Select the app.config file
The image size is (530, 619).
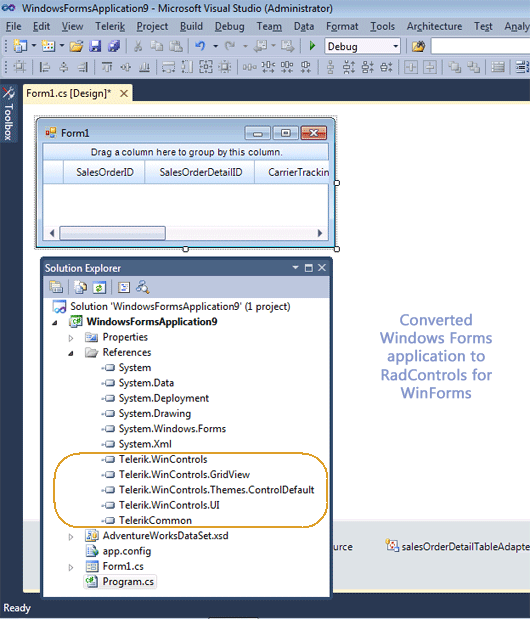[x=127, y=551]
